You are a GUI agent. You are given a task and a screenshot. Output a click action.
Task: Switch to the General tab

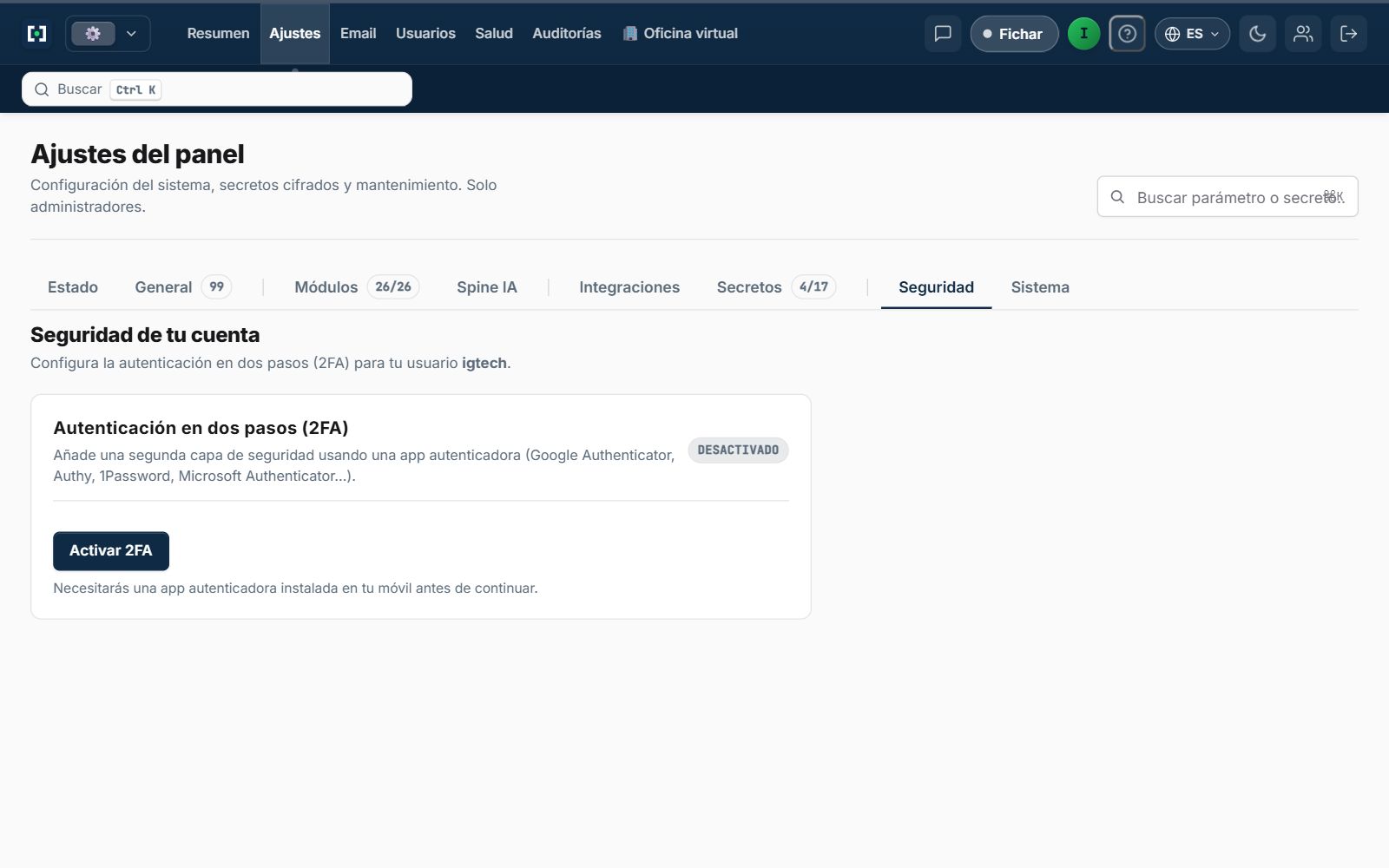tap(182, 287)
